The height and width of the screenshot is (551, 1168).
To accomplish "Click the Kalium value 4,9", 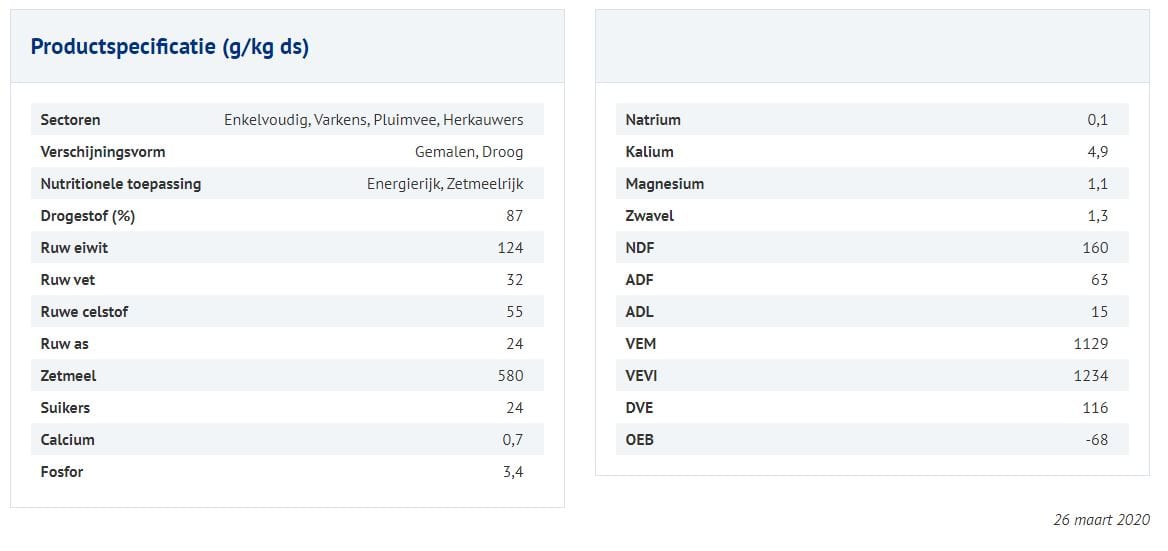I will 1097,152.
